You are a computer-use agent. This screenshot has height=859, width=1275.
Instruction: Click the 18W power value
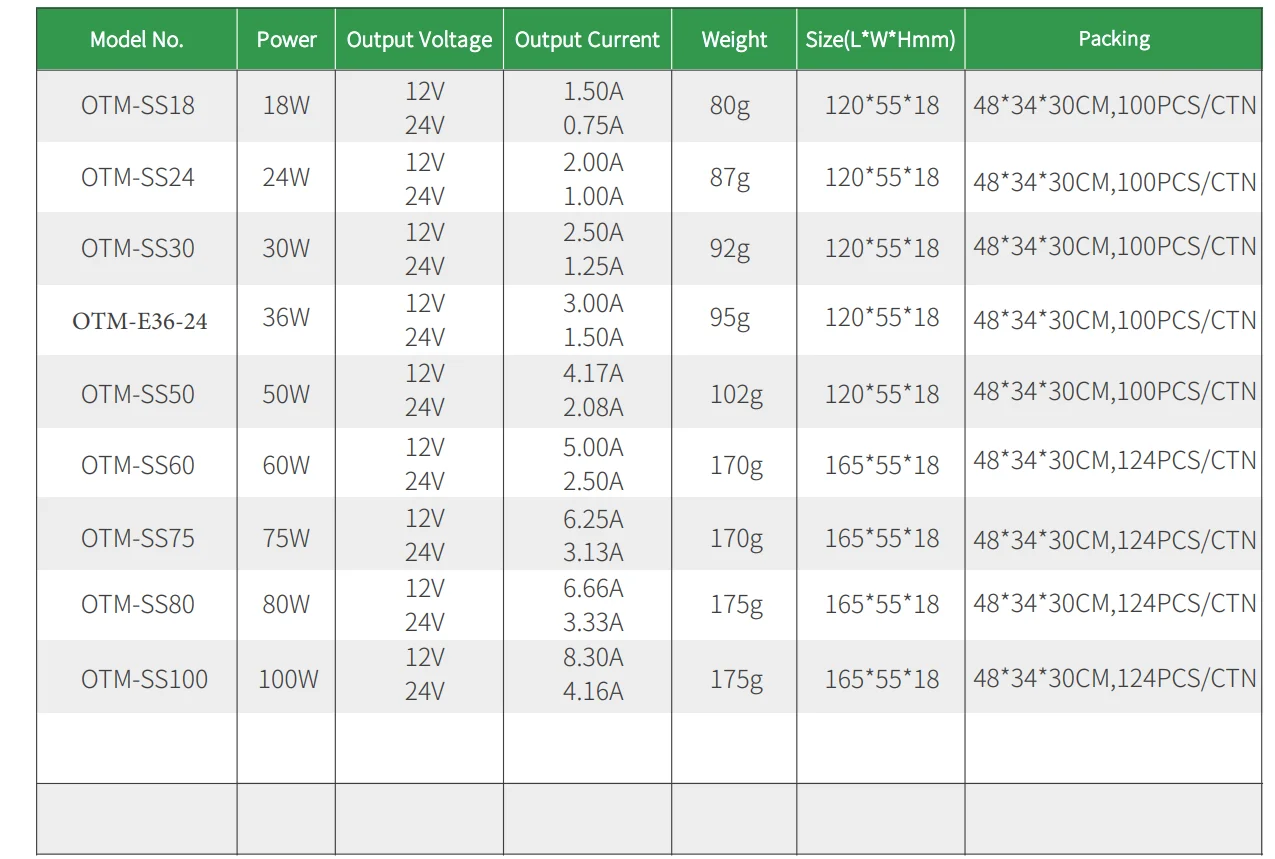pos(285,105)
